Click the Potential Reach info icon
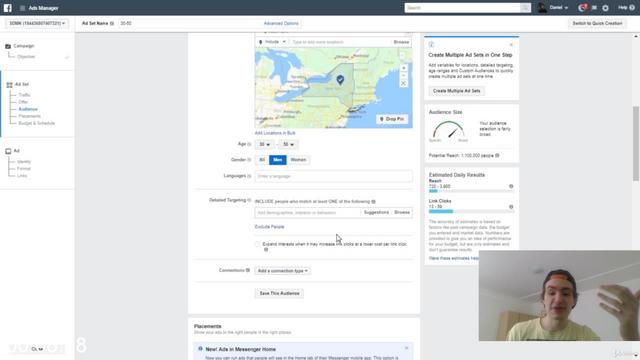The height and width of the screenshot is (360, 640). [x=497, y=156]
